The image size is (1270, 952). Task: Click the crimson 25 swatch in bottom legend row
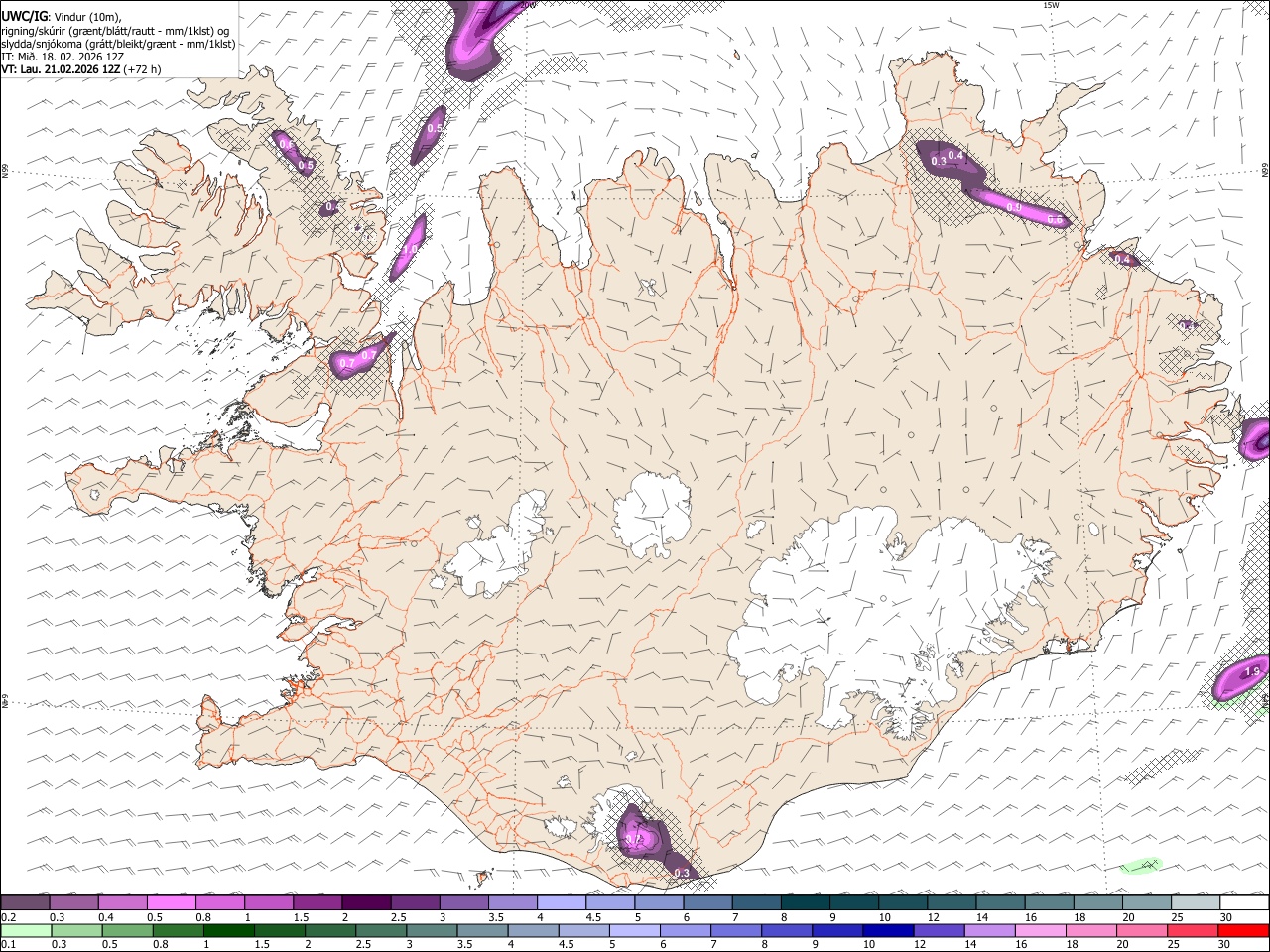[1194, 930]
